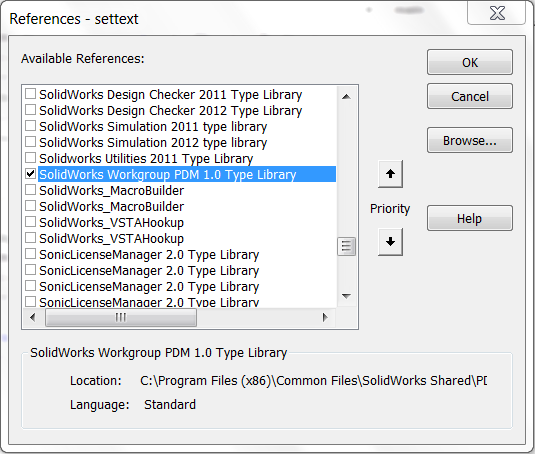
Task: Click the vertical scrollbar thumb
Action: (x=346, y=246)
